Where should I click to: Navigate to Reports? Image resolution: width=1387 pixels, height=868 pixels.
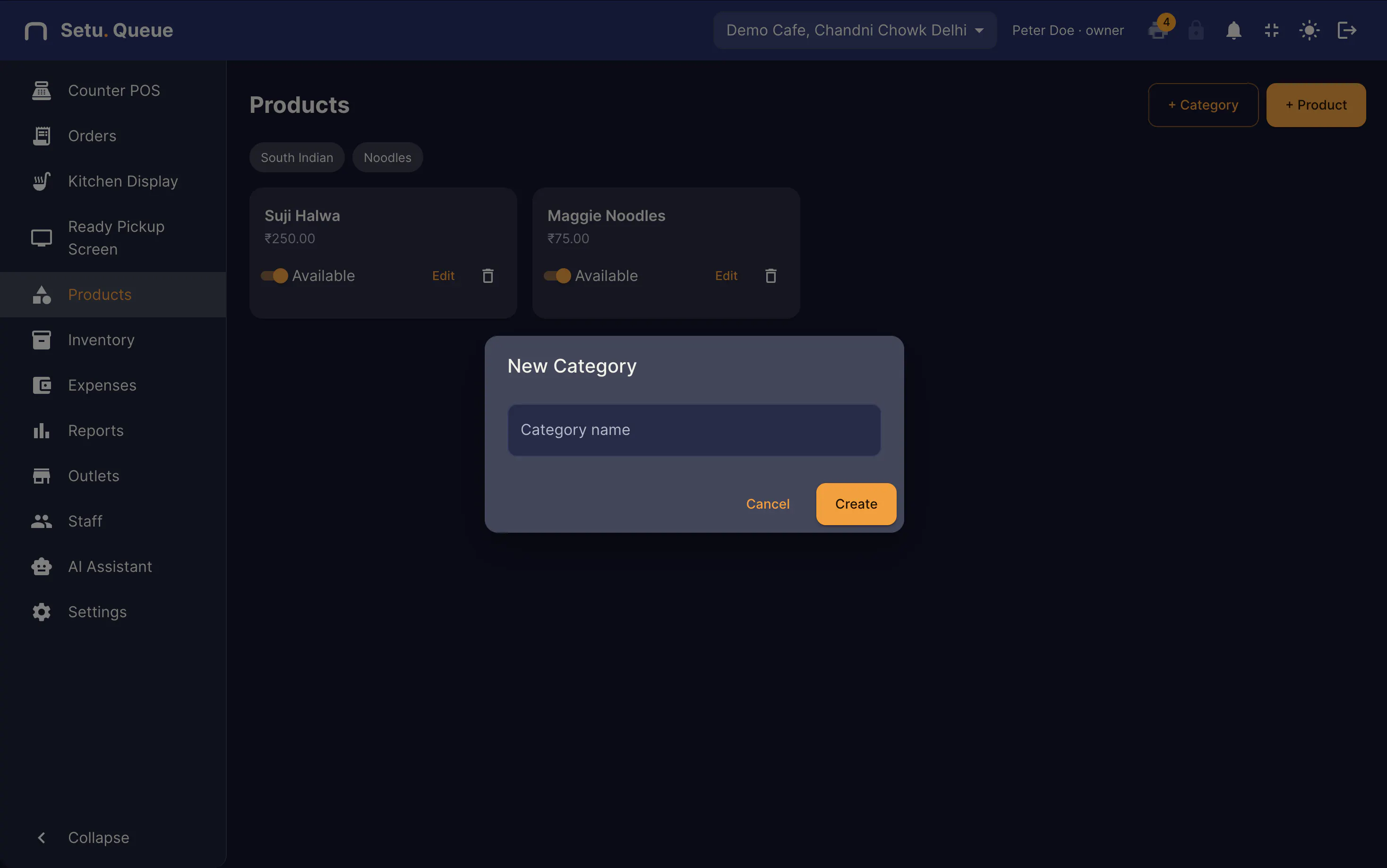click(113, 431)
